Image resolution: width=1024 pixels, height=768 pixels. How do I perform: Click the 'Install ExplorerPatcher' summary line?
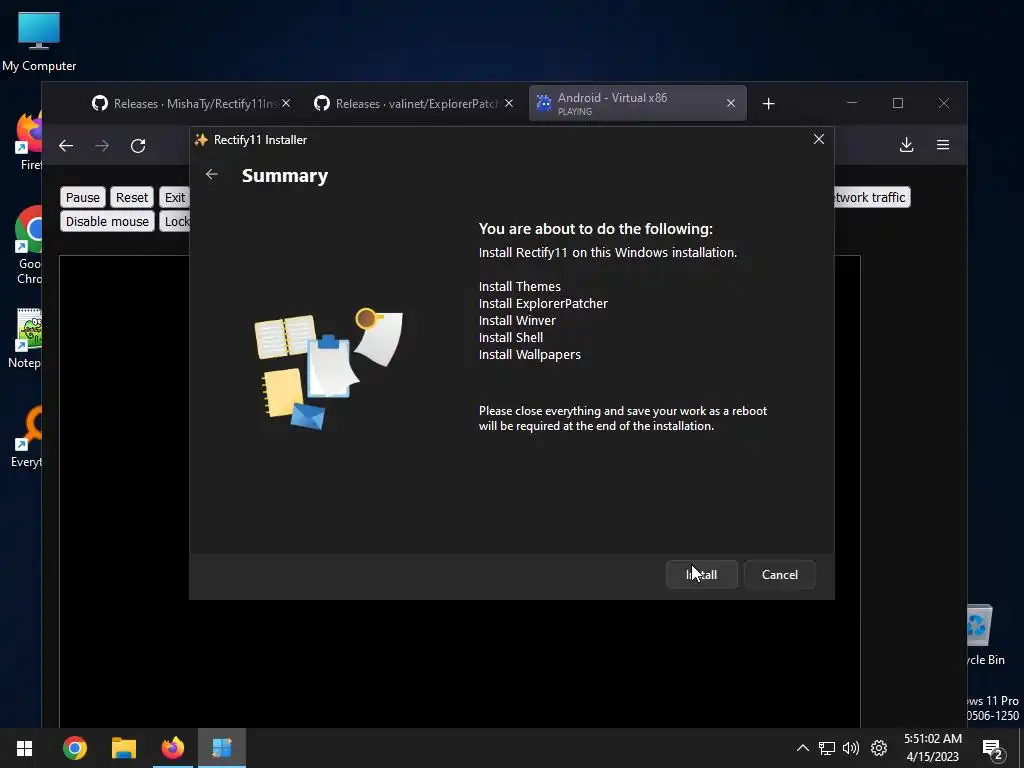543,304
